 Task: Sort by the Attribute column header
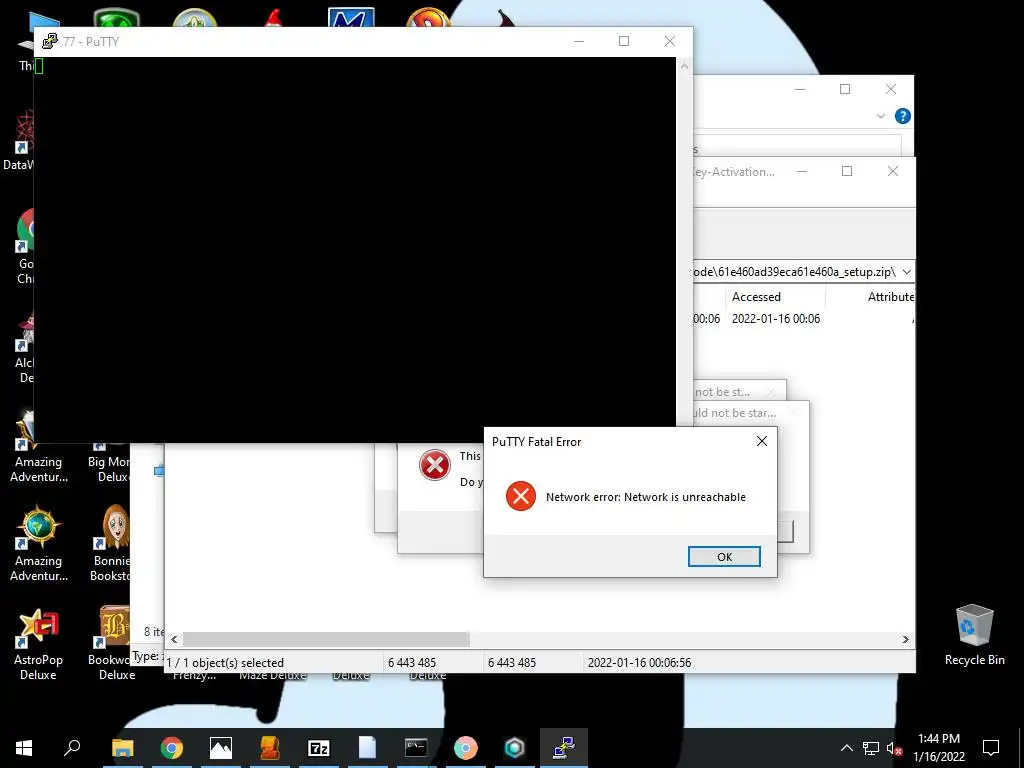891,296
